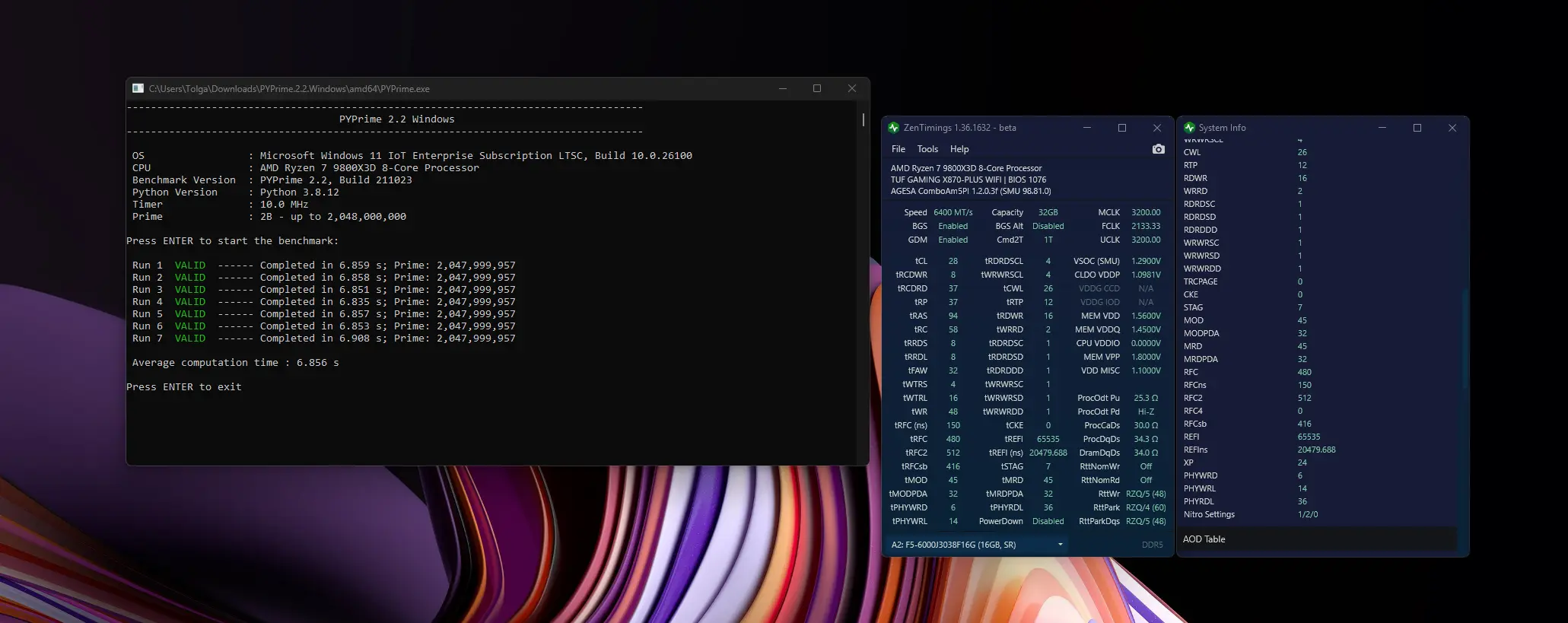Click the MEM VDDQ value '1.4500V'
The height and width of the screenshot is (623, 1568).
(1146, 329)
